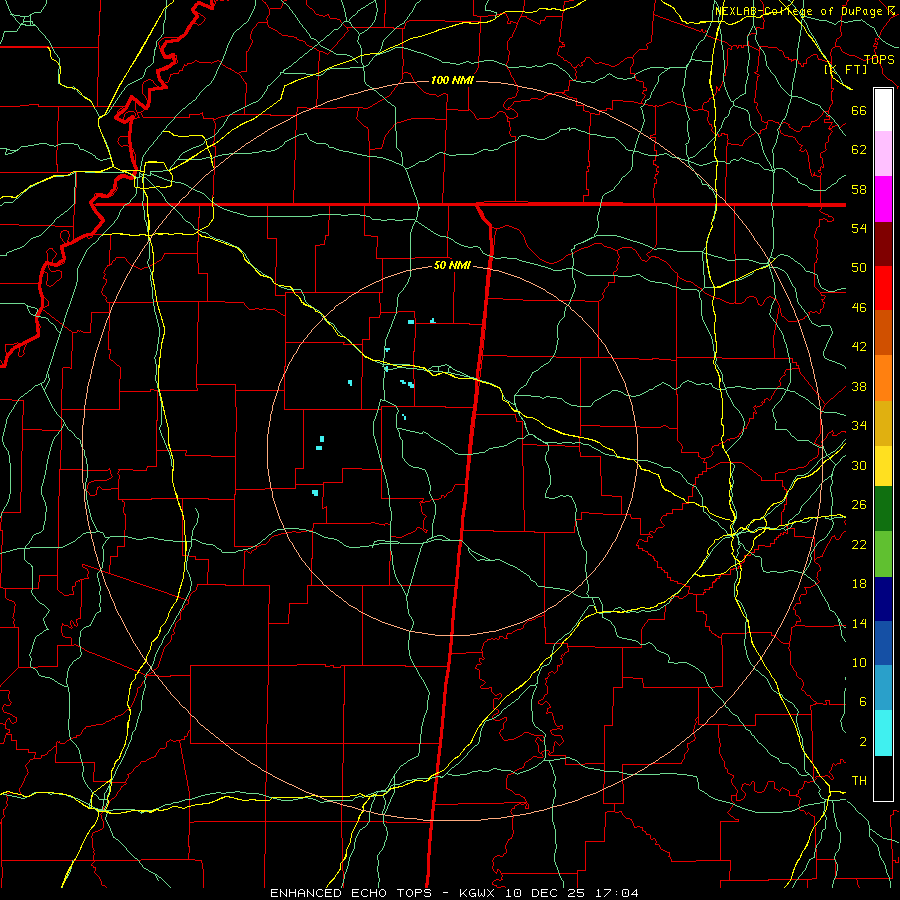Click the "KGWX" radar station identifier
The image size is (900, 900).
click(479, 893)
